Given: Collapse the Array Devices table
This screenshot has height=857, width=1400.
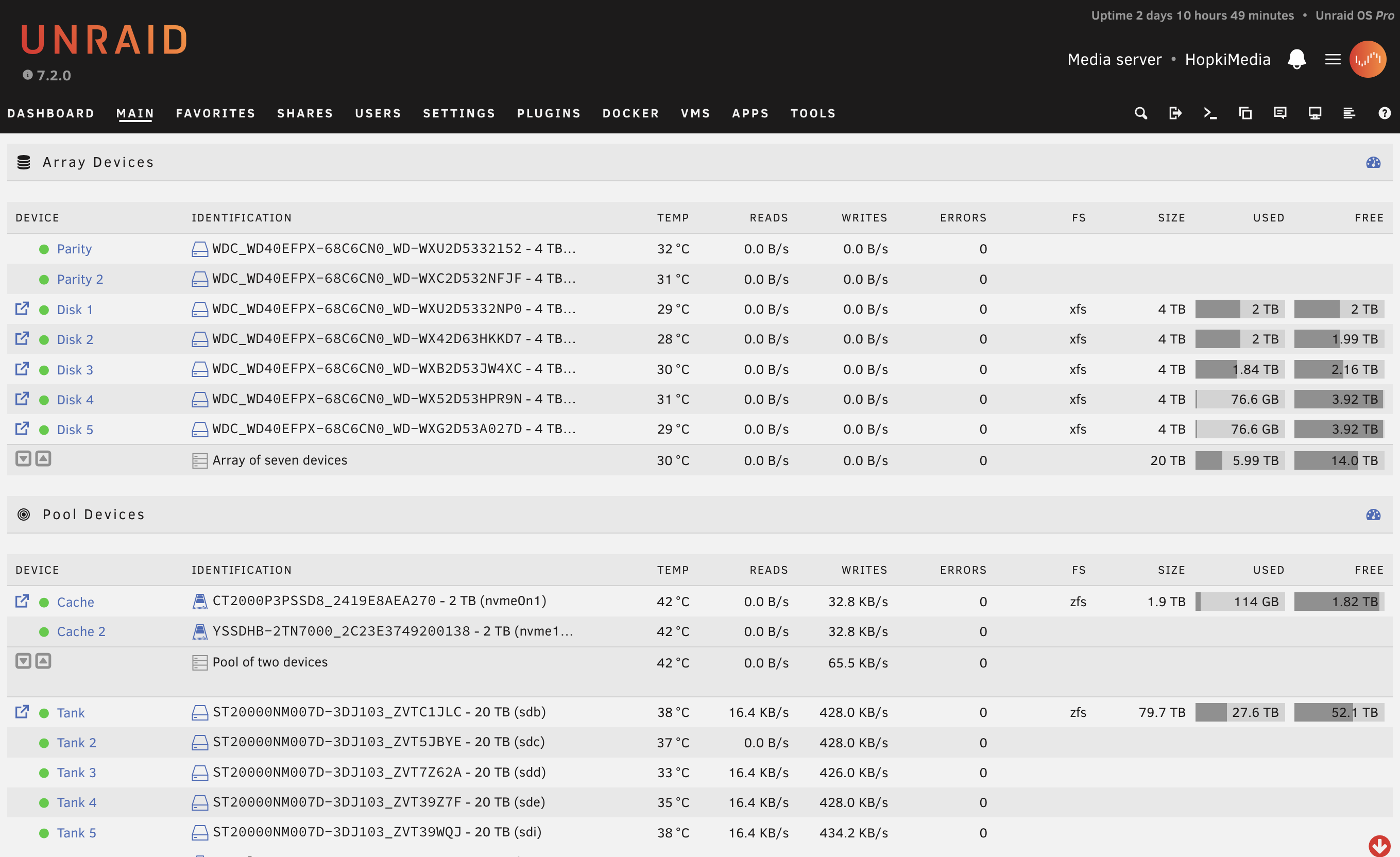Looking at the screenshot, I should [x=23, y=458].
